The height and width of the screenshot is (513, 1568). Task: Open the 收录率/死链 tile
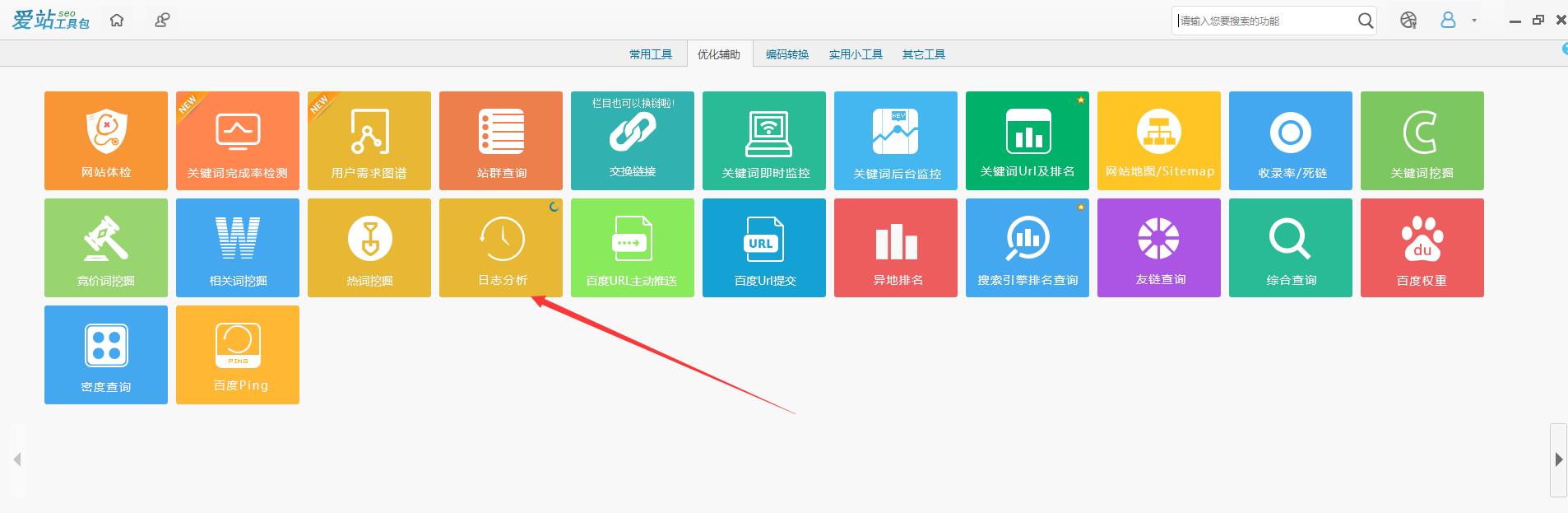point(1291,141)
